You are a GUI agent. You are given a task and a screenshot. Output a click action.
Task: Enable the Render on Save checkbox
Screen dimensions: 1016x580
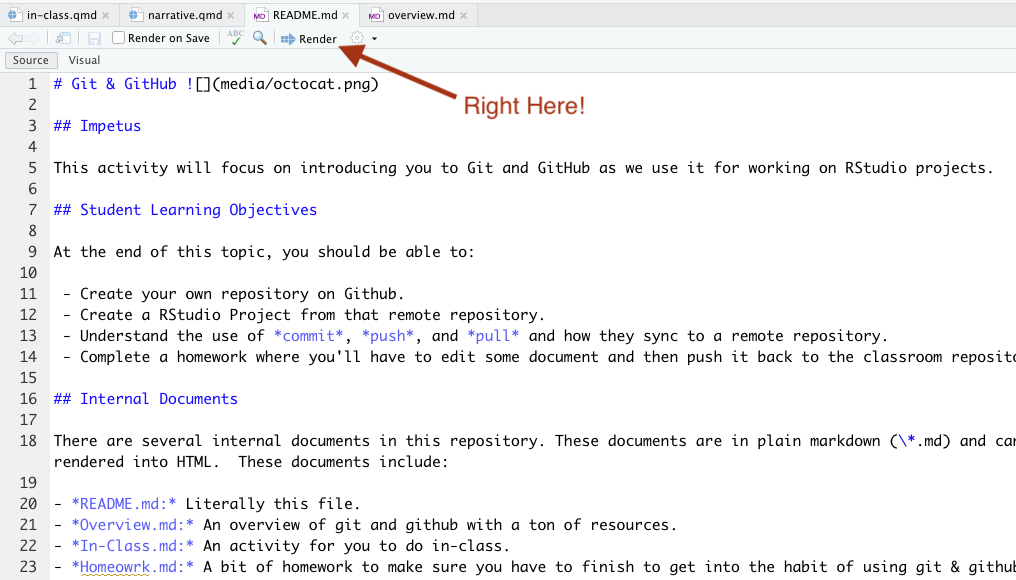click(118, 38)
